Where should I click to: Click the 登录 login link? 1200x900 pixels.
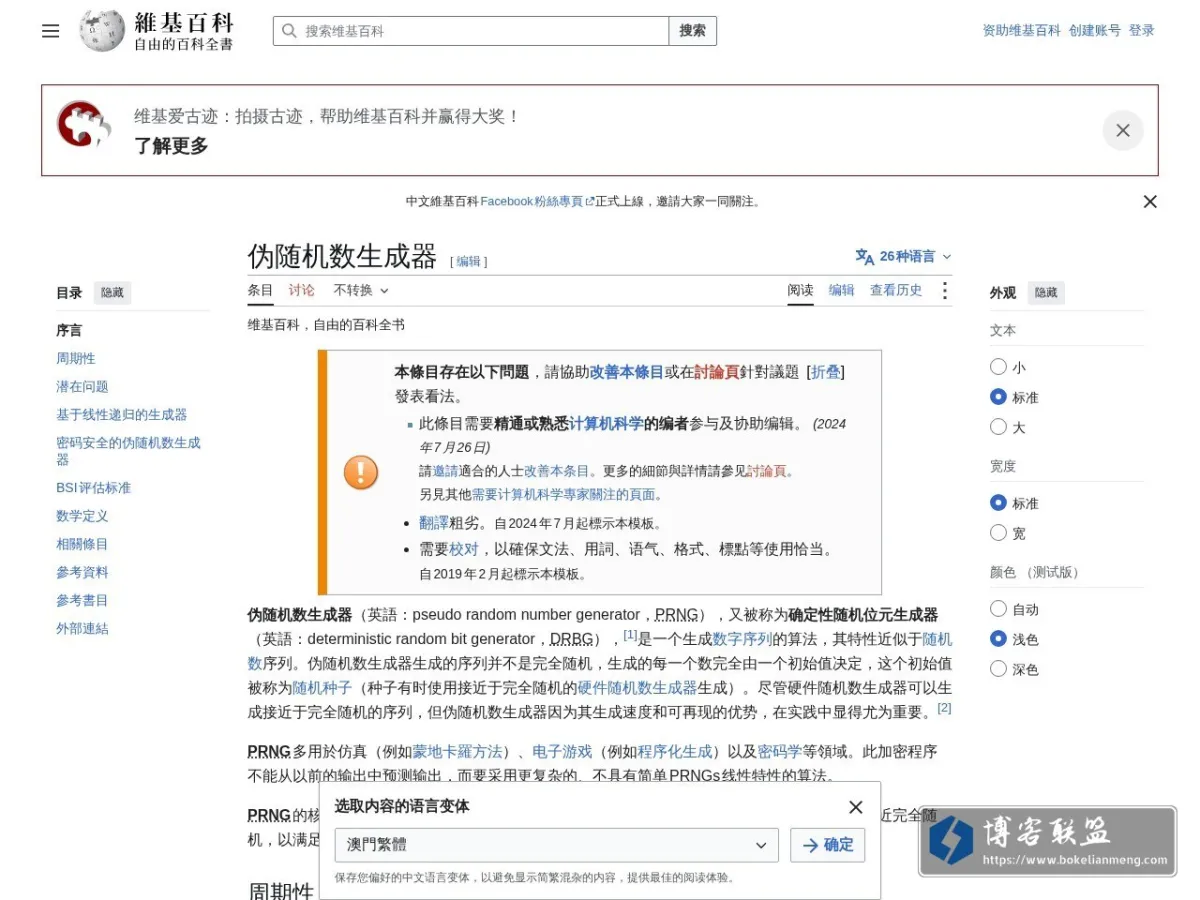(1141, 31)
